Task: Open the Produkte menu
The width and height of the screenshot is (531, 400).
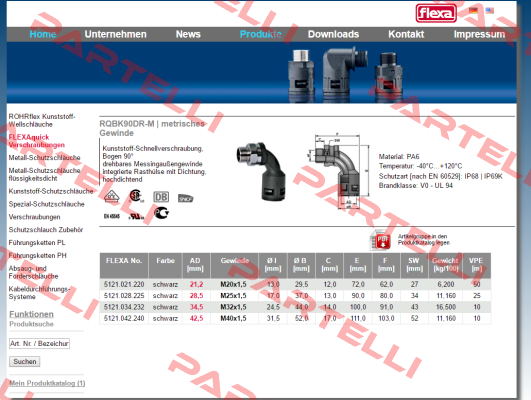Action: pyautogui.click(x=260, y=34)
